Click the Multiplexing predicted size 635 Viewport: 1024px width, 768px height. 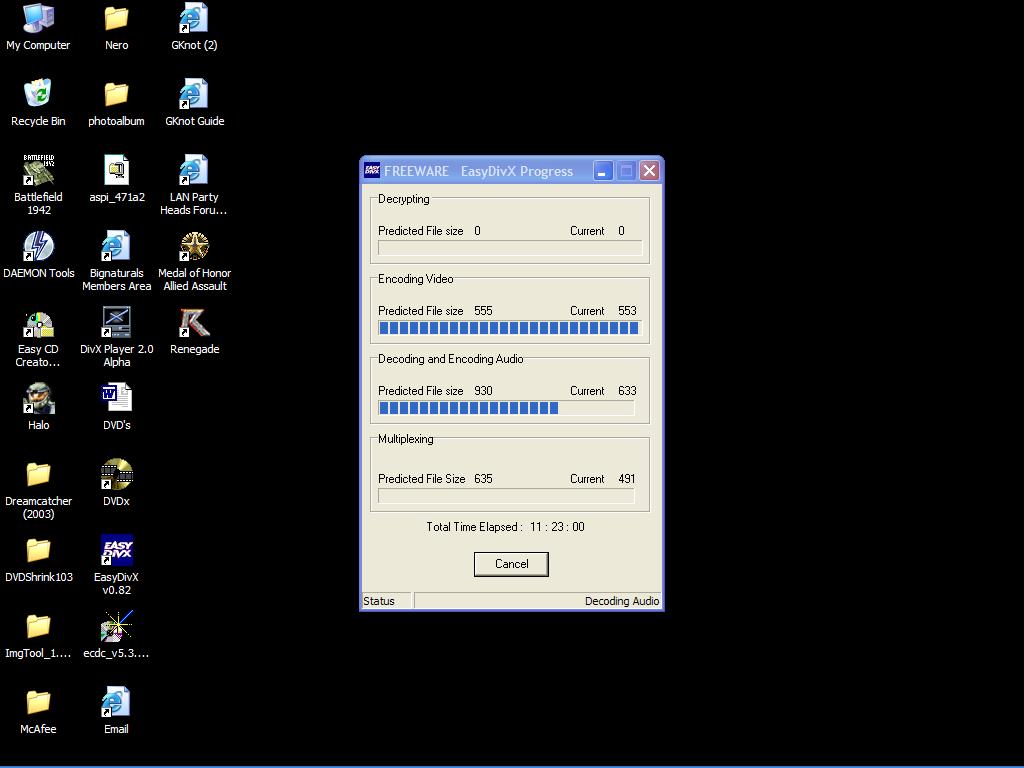pos(483,479)
